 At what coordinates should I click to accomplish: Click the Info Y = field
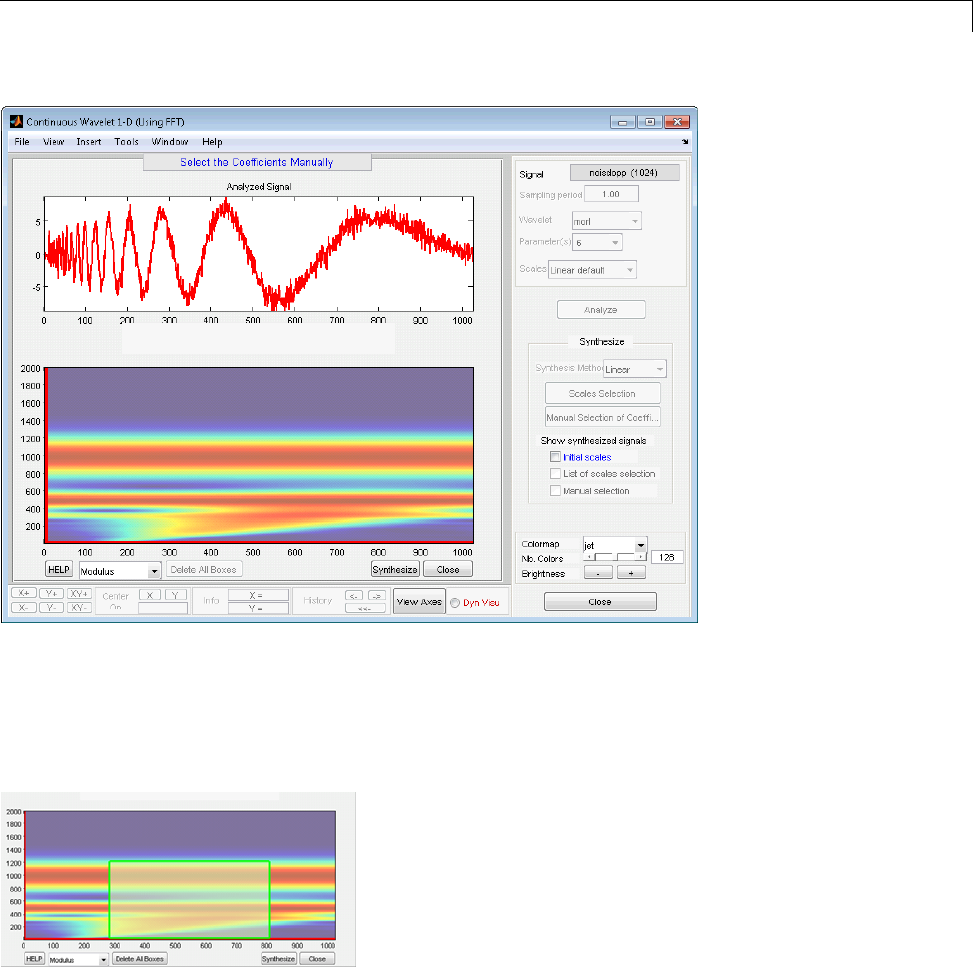[x=258, y=608]
